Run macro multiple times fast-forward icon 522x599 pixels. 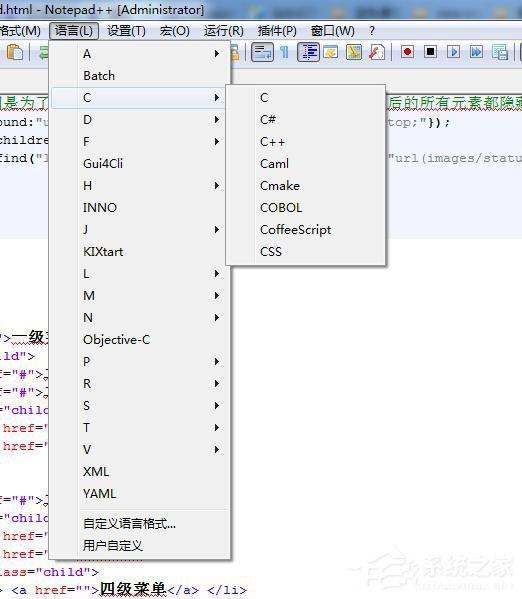476,52
